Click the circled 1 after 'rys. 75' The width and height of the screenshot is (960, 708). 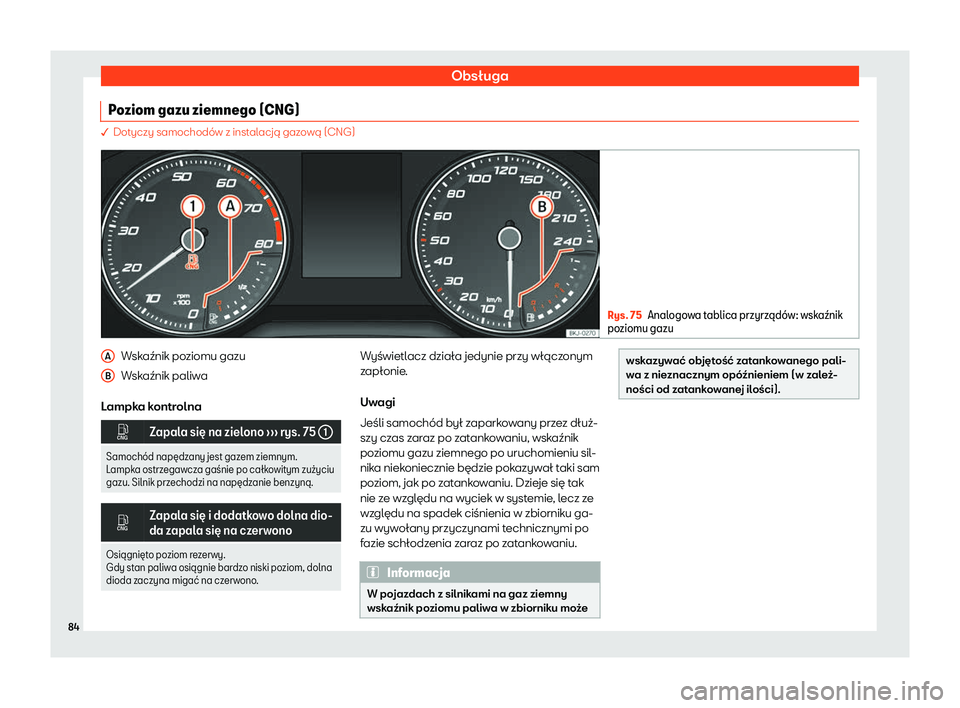(x=326, y=432)
